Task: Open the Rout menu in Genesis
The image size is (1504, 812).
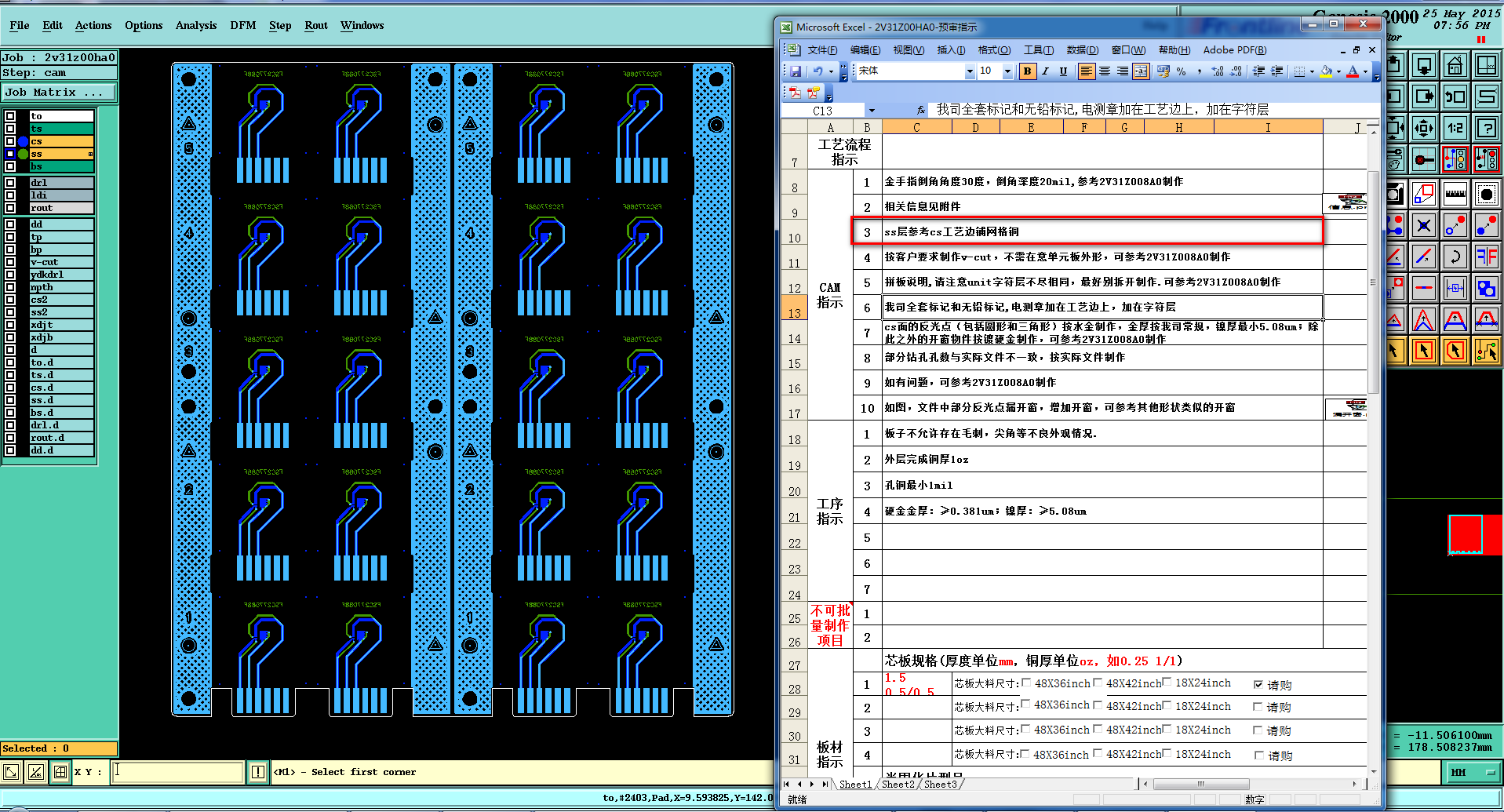Action: tap(316, 25)
